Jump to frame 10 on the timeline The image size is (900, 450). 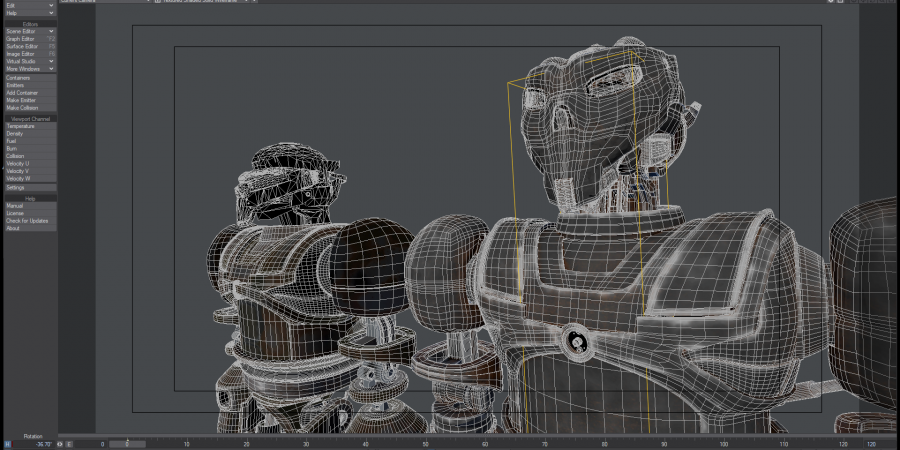(x=187, y=444)
